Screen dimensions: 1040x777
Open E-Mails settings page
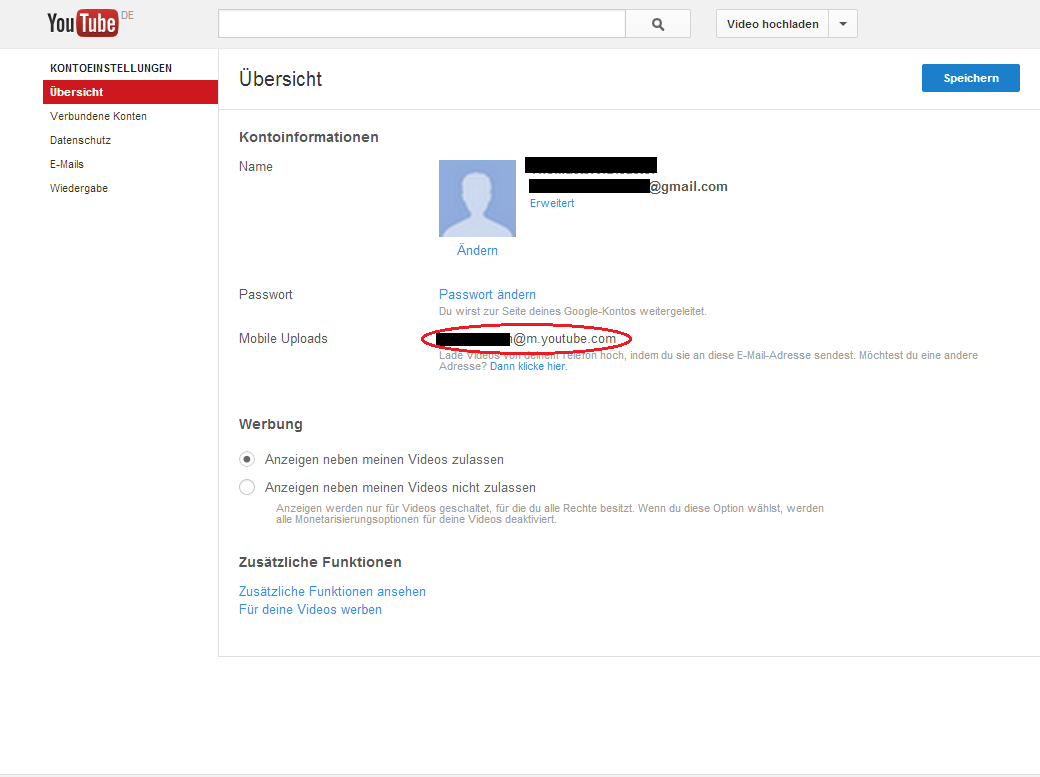pos(67,164)
